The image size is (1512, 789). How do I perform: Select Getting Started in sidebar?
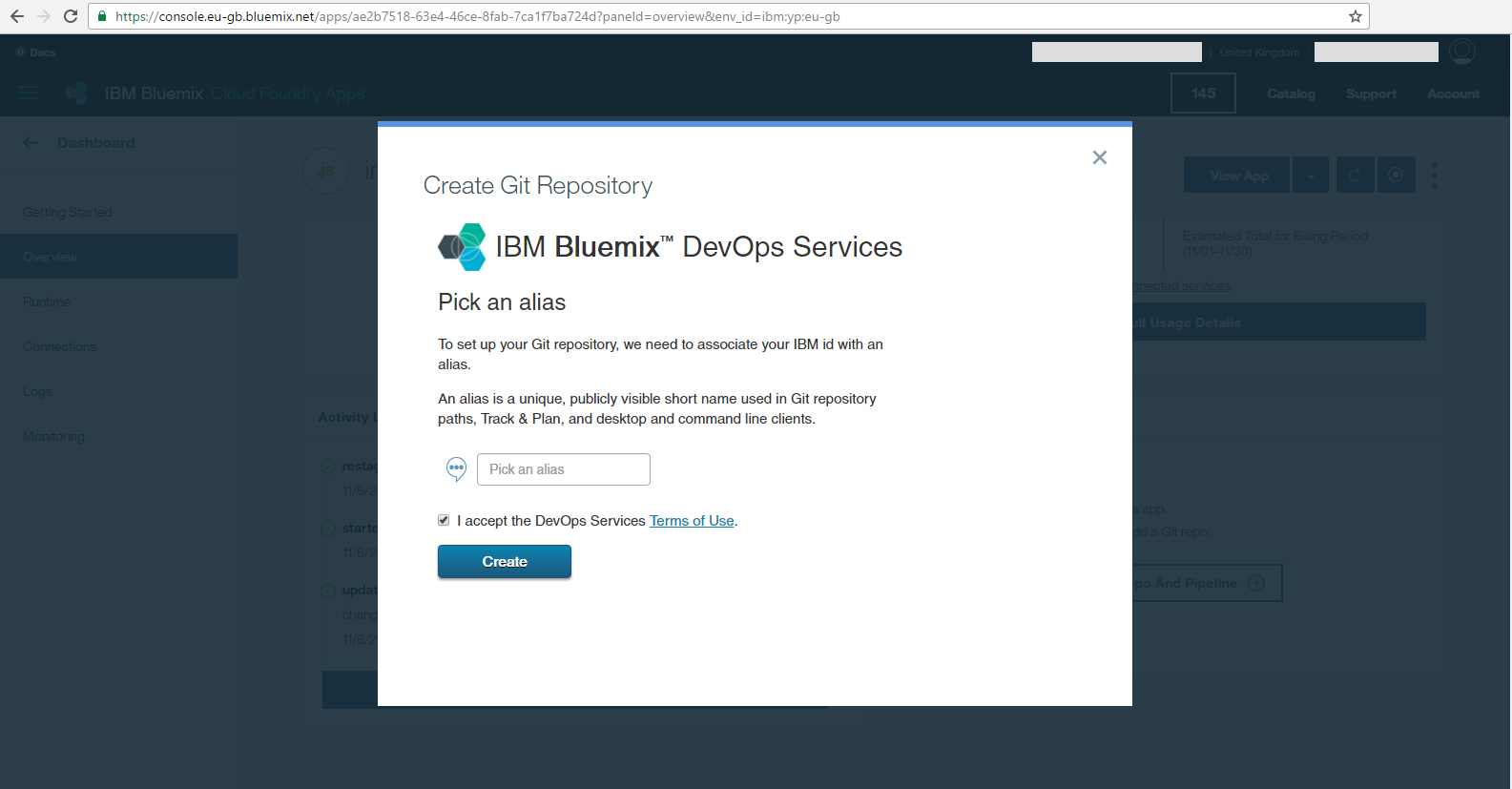click(68, 212)
